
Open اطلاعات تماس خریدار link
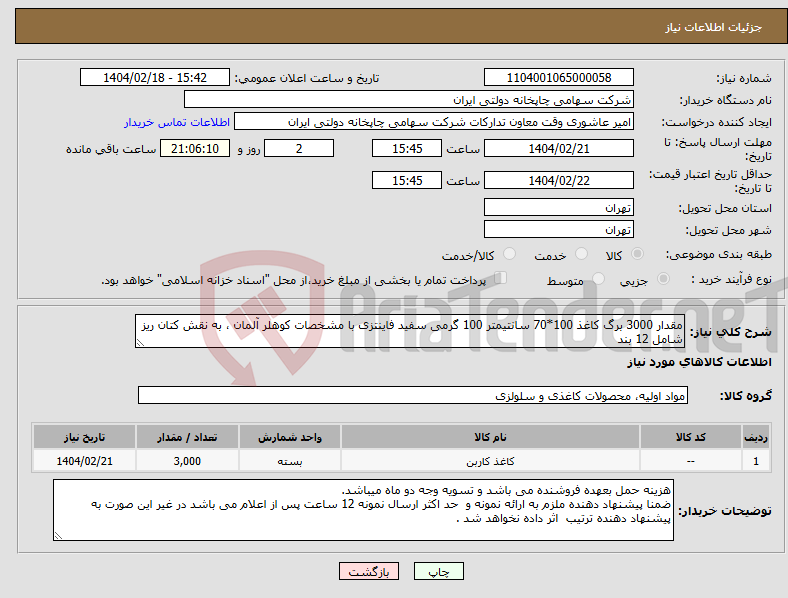click(177, 122)
